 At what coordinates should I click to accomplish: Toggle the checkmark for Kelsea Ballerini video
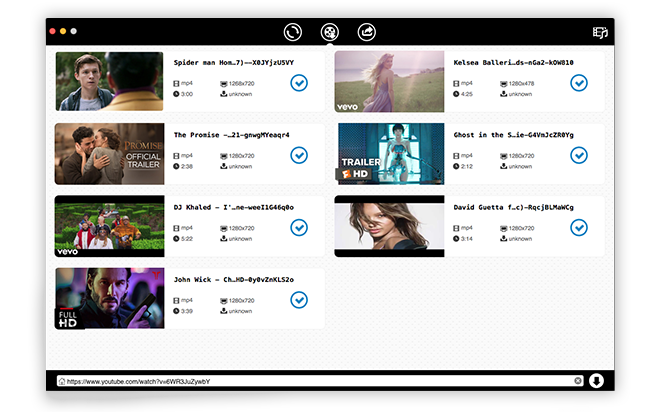point(579,83)
